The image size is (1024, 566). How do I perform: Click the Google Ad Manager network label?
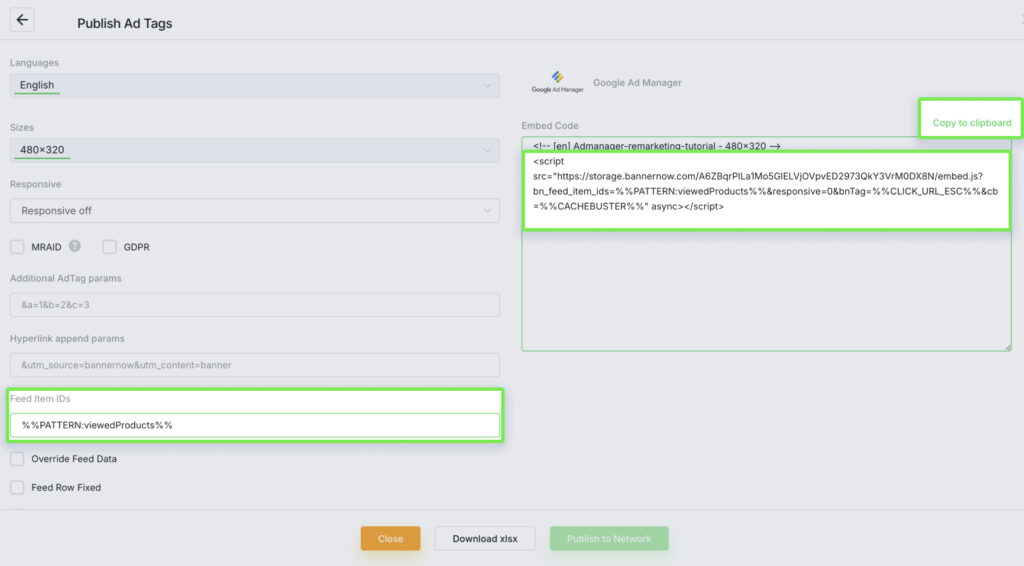(637, 83)
